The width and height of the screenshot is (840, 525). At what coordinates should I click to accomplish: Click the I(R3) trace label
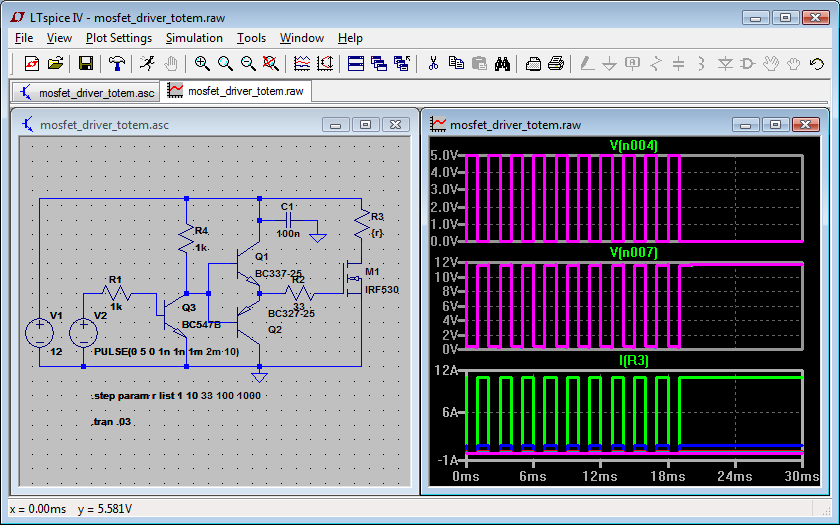click(634, 361)
